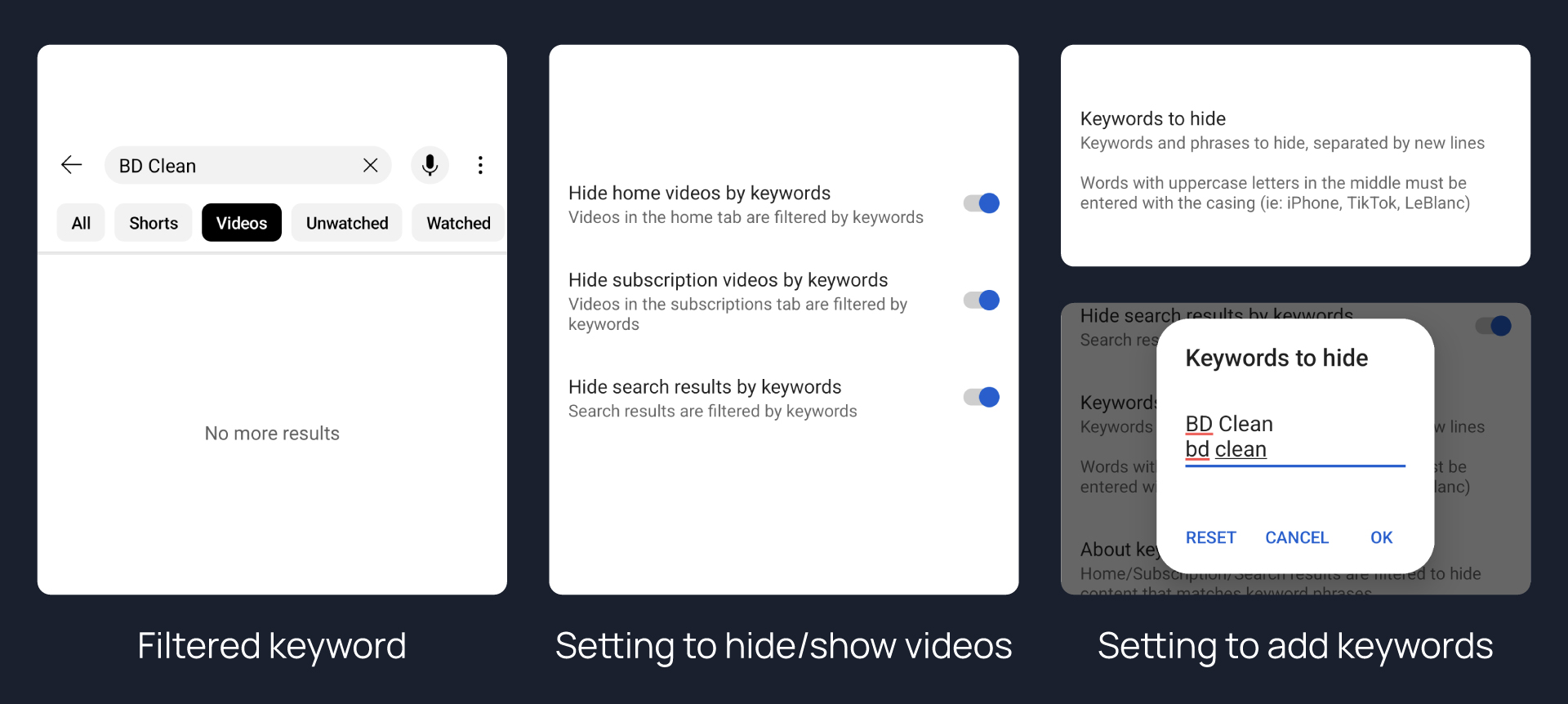Click the back arrow in search bar
1568x704 pixels.
pyautogui.click(x=72, y=165)
